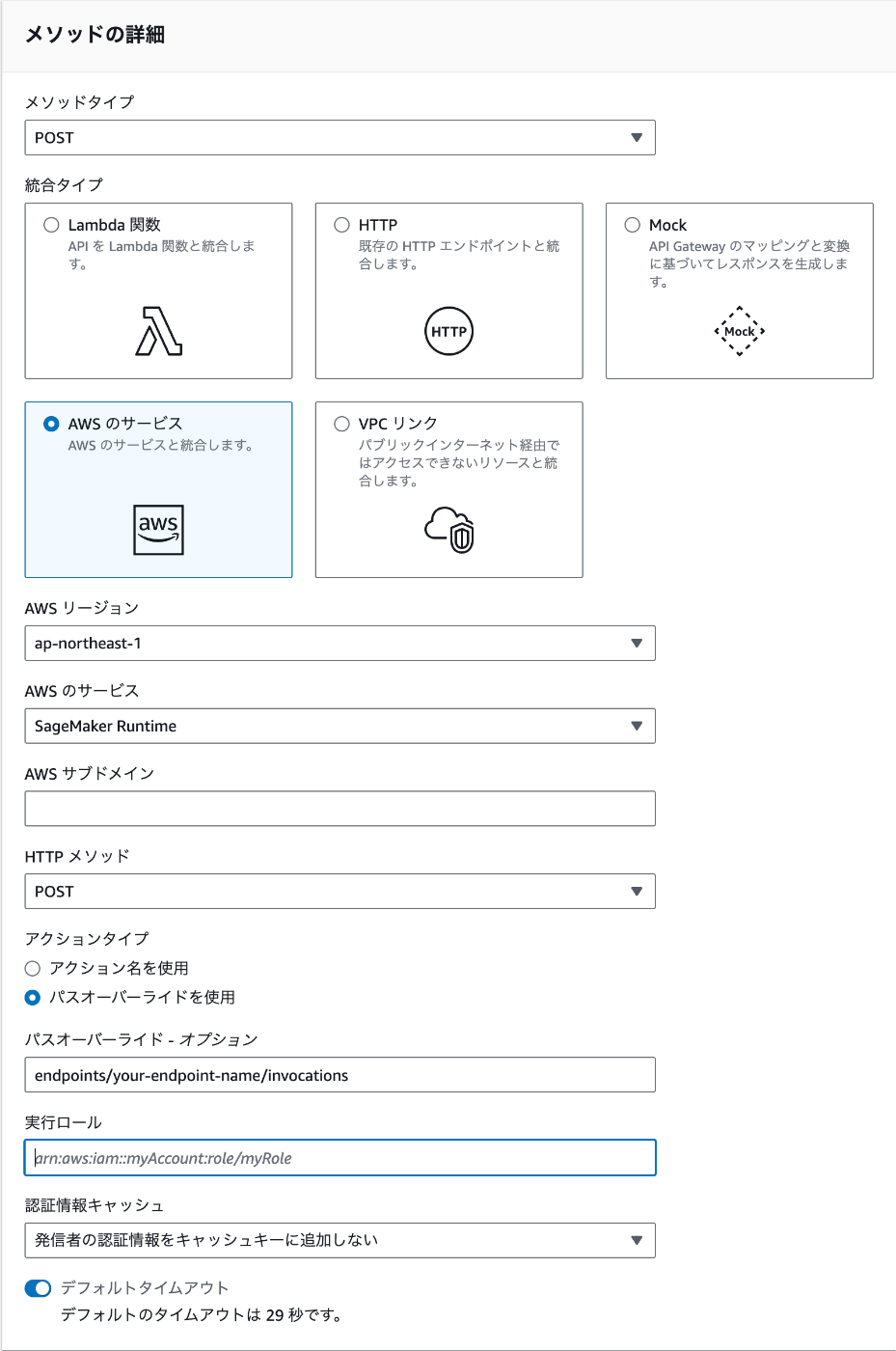The image size is (896, 1351).
Task: Click the 実行ロール ARN input field
Action: coord(339,1158)
